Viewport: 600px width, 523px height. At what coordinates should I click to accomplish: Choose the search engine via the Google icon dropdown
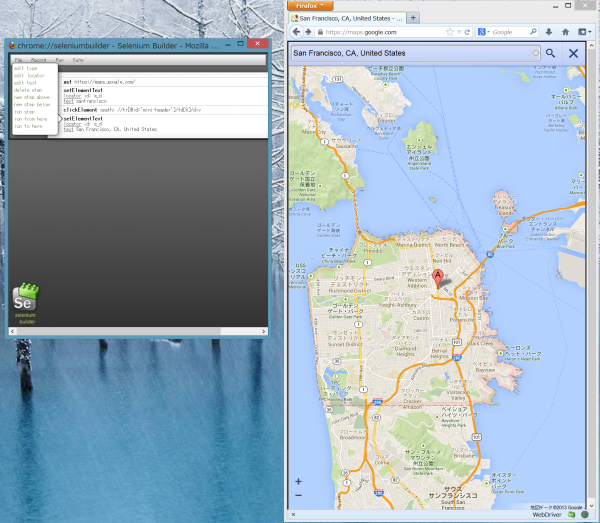(x=483, y=32)
